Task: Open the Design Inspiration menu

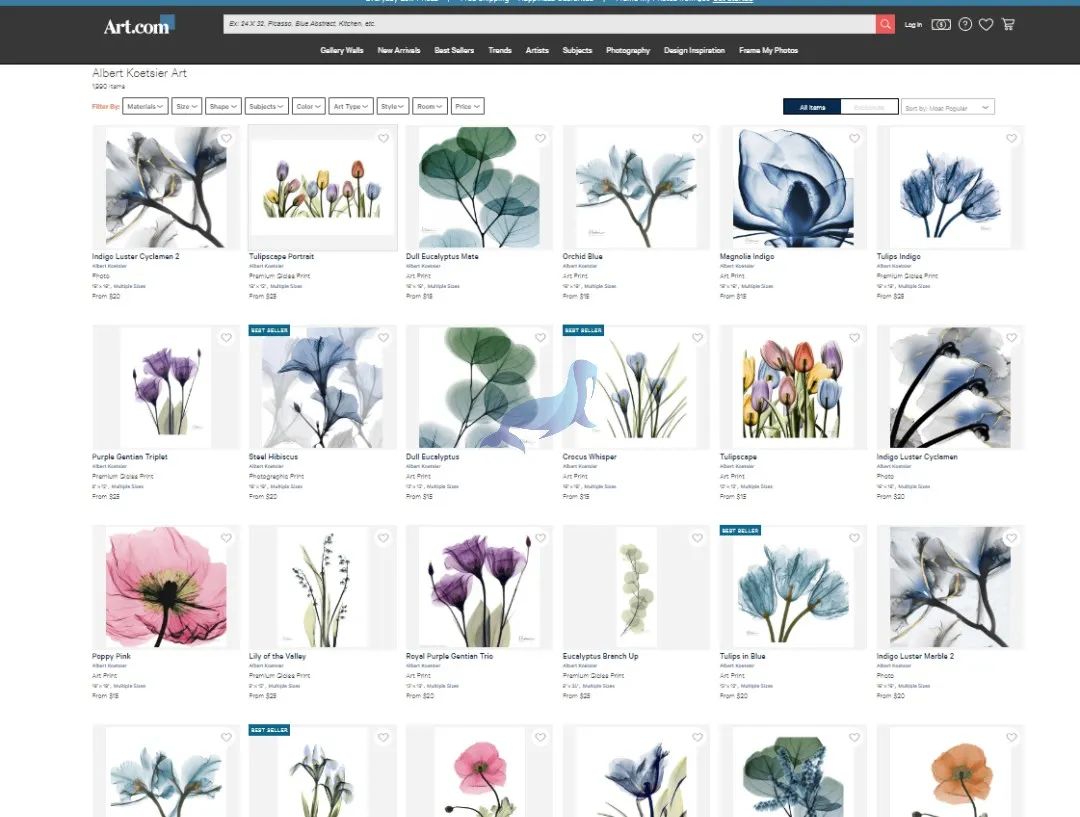Action: click(x=694, y=50)
